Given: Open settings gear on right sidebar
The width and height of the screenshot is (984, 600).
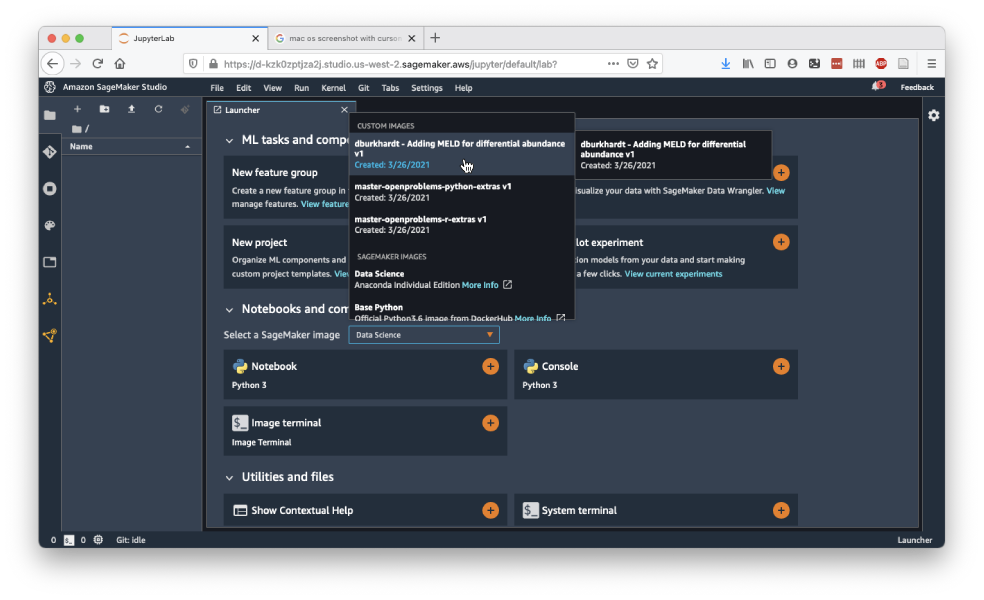Looking at the screenshot, I should [934, 115].
